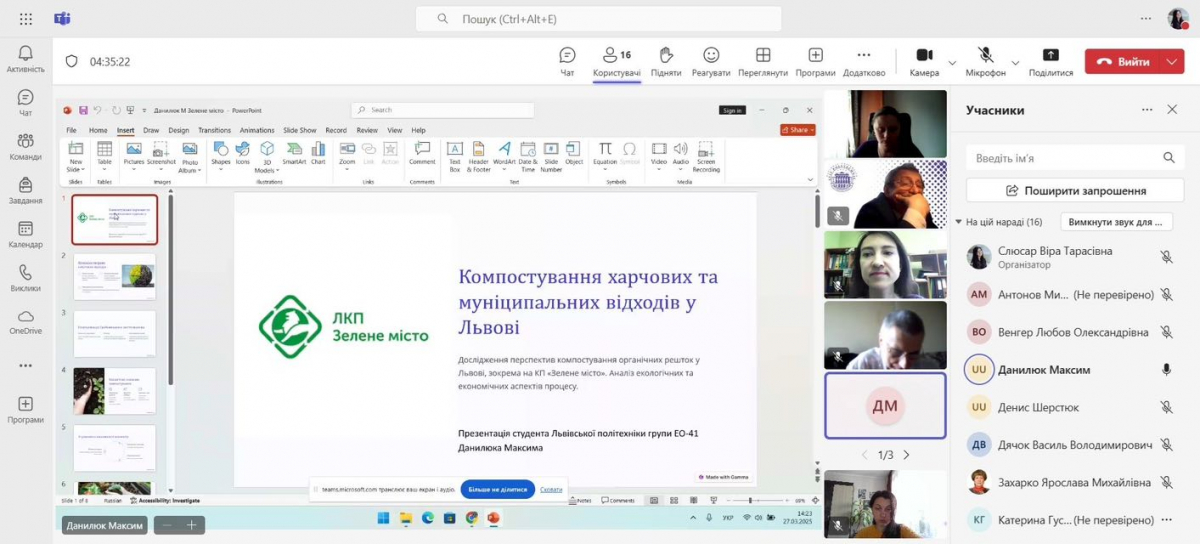
Task: Click the 'Сховати' hide link
Action: tap(551, 489)
